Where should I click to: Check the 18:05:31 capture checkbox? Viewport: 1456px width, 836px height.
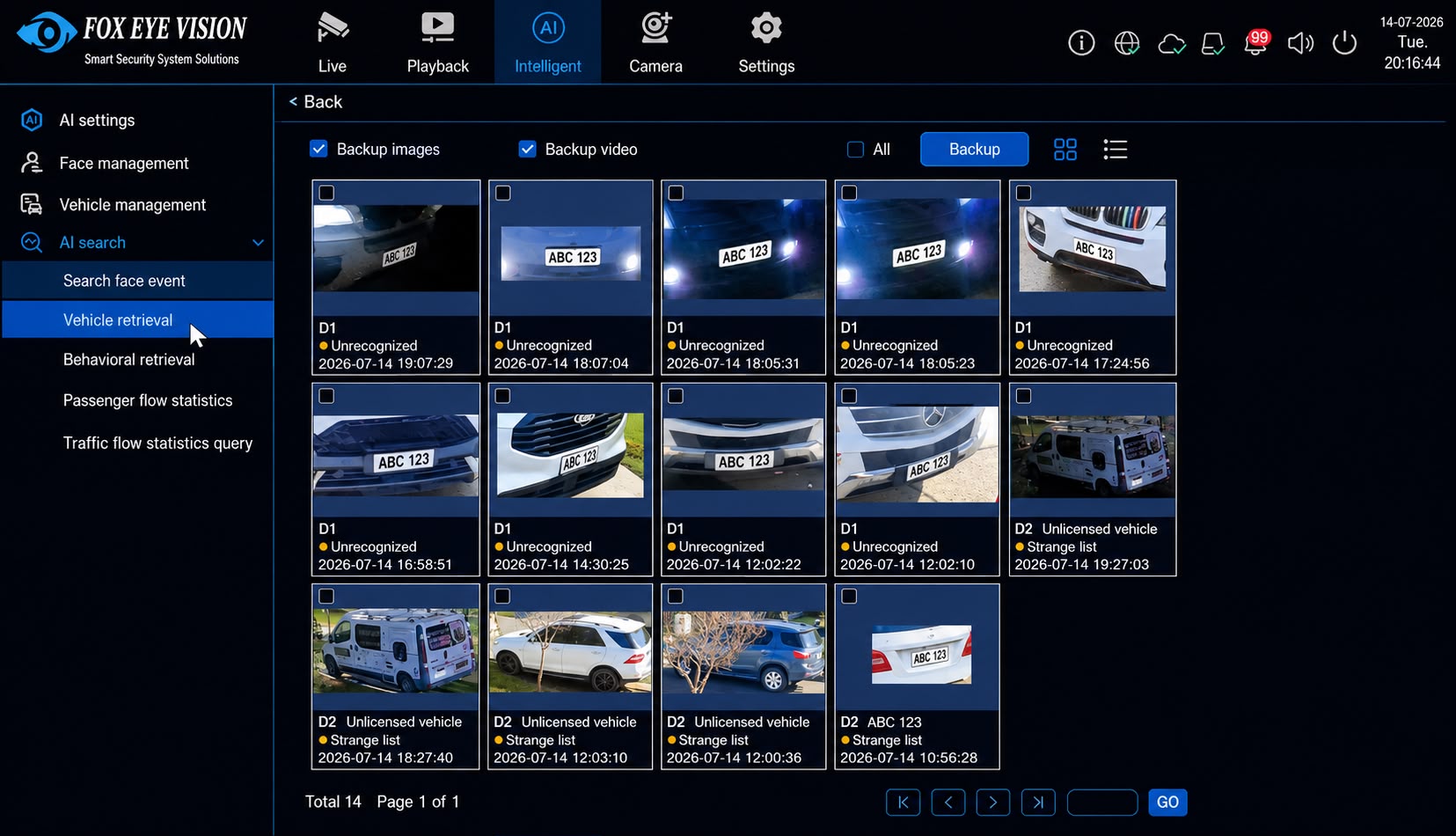coord(676,193)
